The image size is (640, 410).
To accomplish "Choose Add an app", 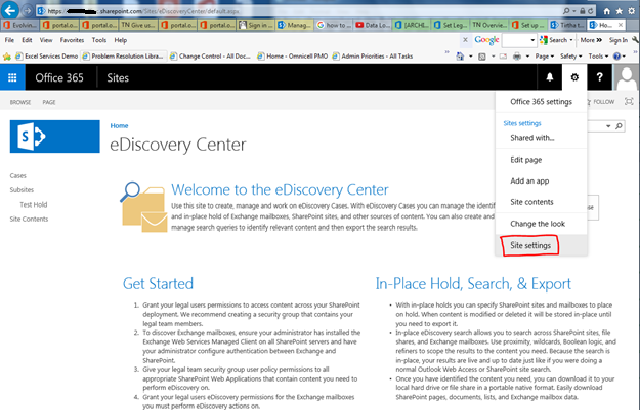I will point(529,181).
